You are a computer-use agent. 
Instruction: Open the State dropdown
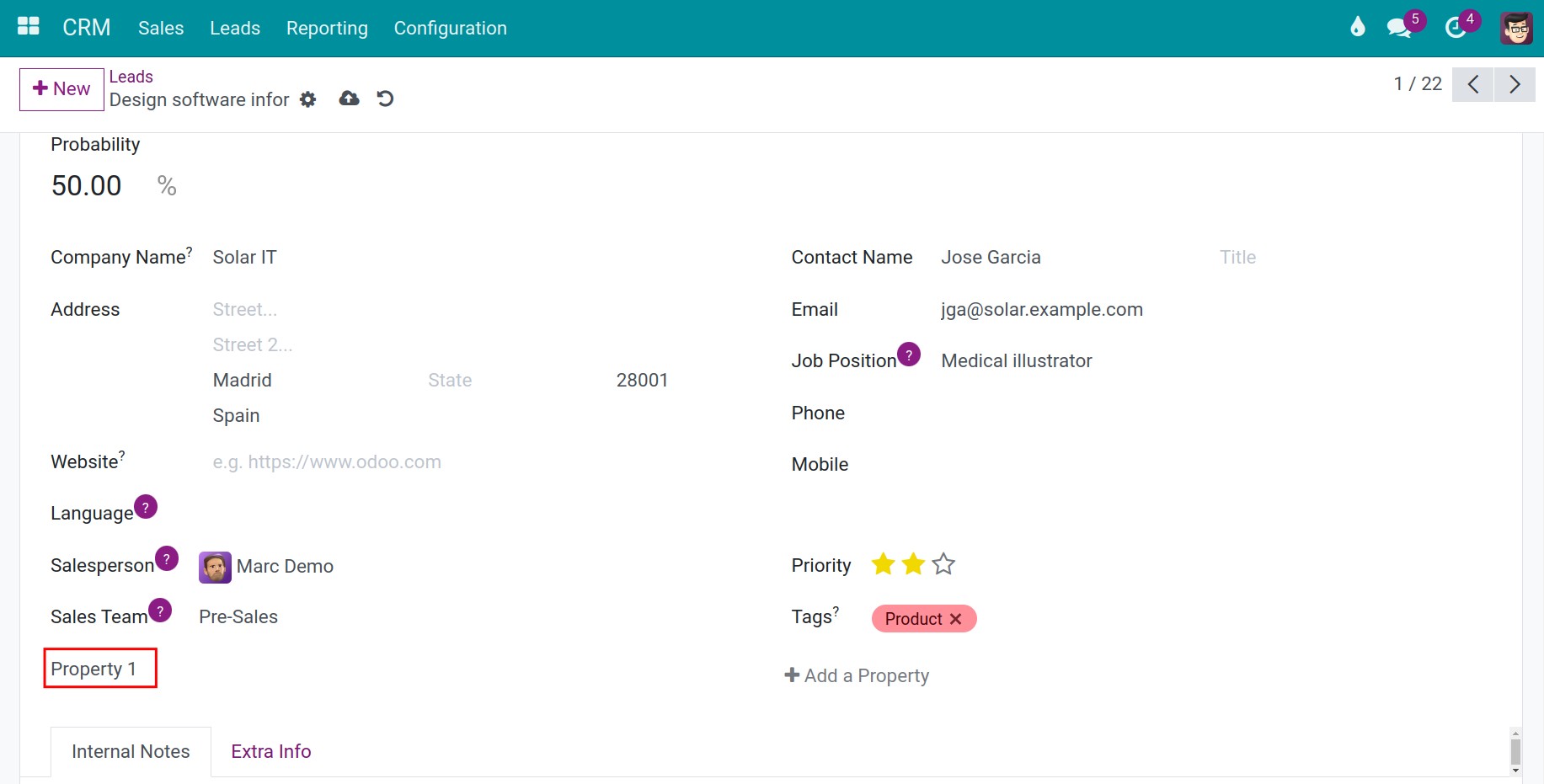[x=517, y=381]
